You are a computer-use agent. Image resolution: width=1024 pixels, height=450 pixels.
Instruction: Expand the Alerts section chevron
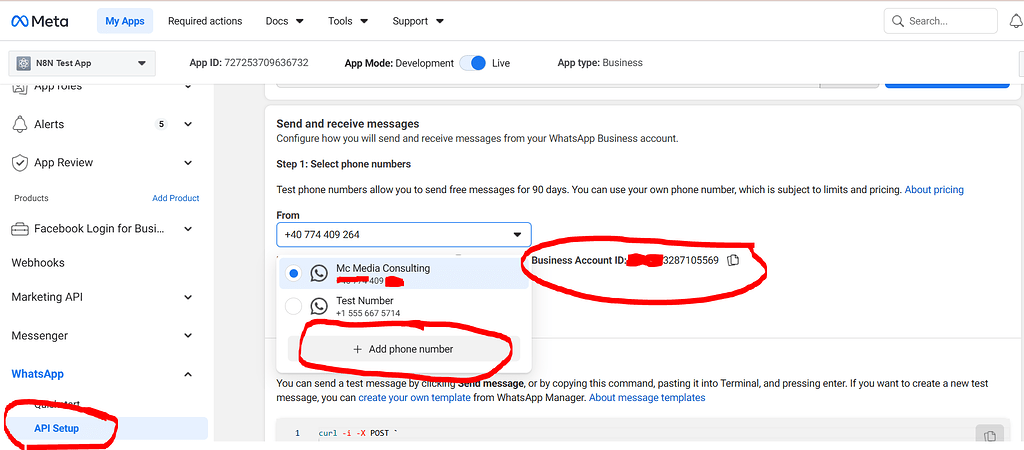pos(188,124)
